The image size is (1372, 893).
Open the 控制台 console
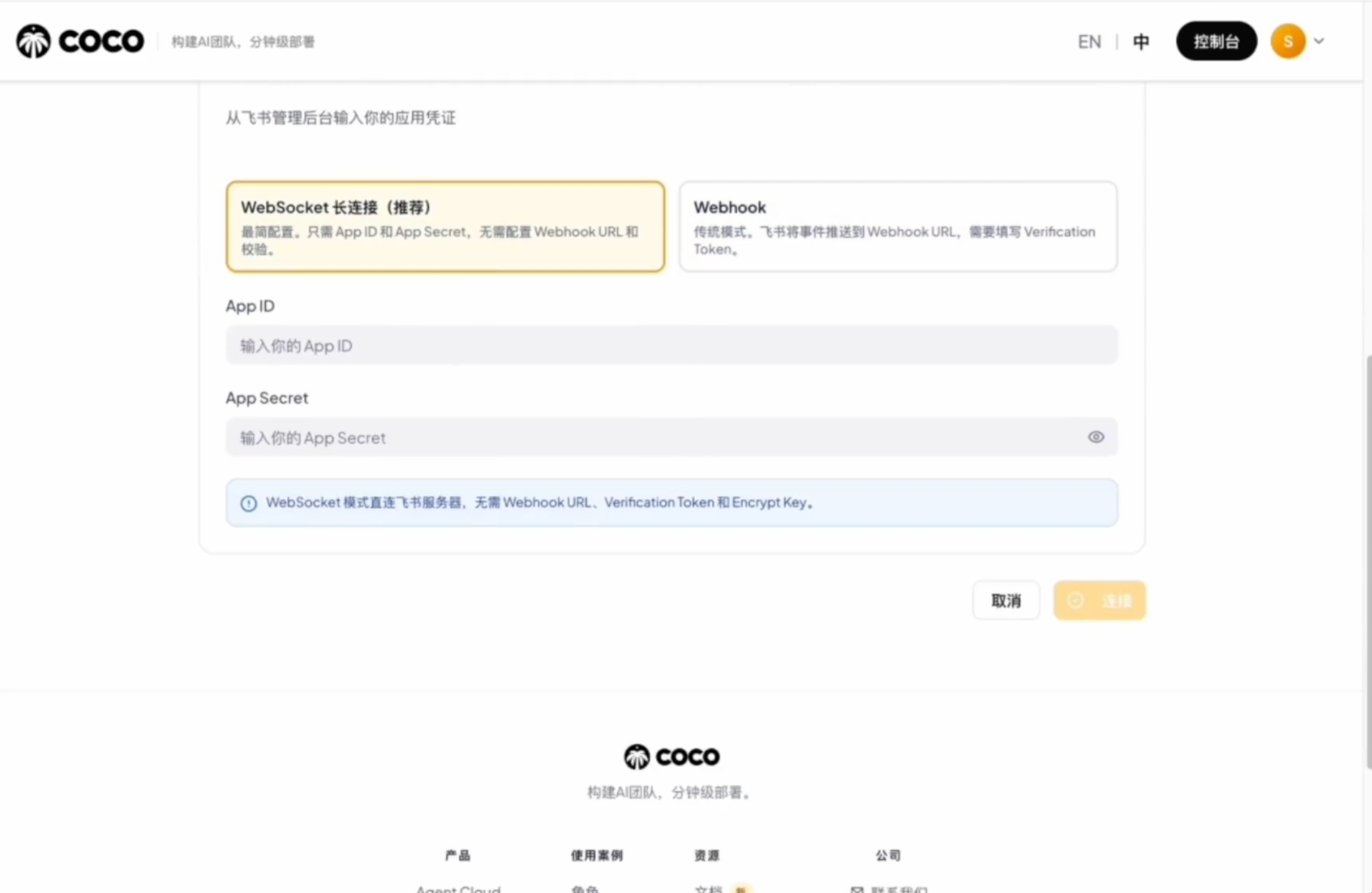click(x=1217, y=41)
